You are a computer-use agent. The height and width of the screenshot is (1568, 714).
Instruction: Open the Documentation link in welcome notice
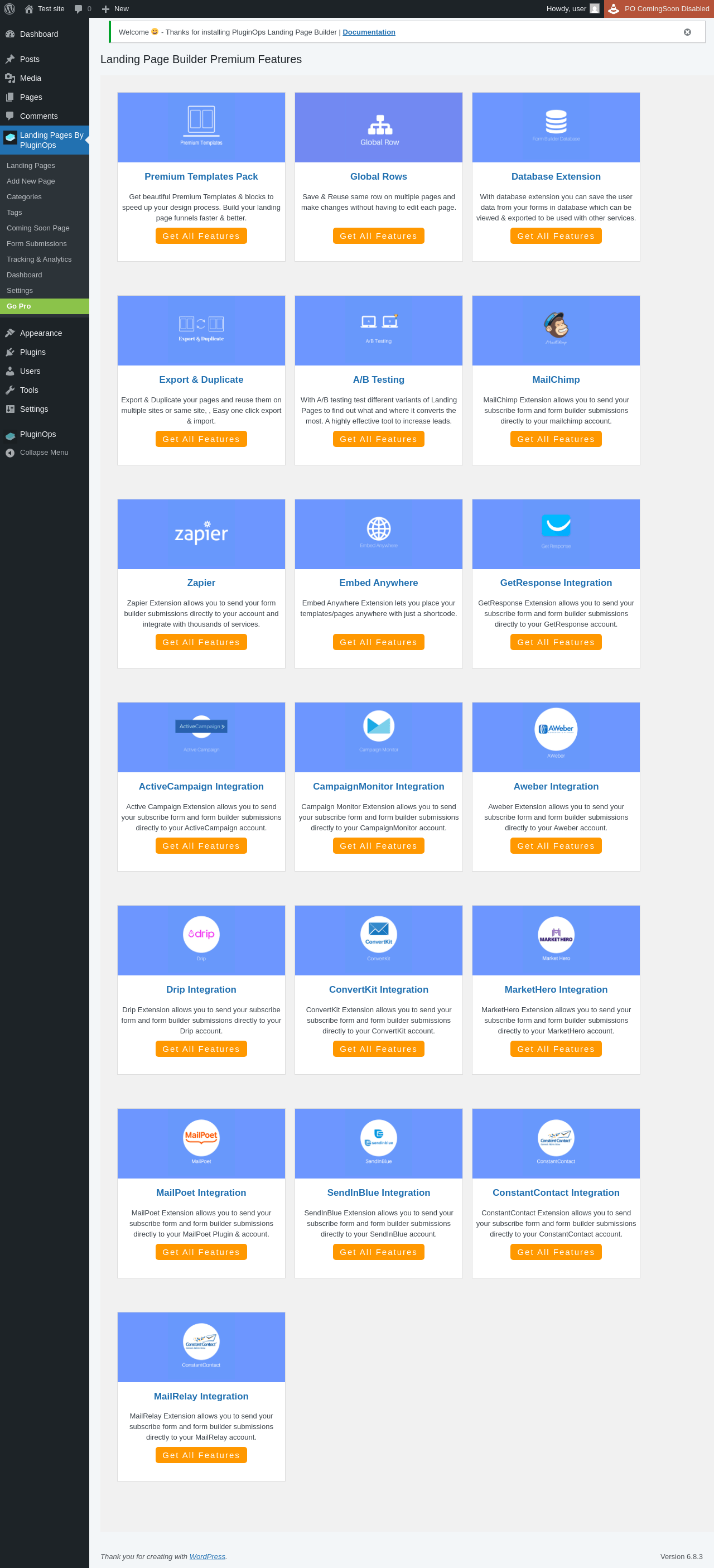369,32
